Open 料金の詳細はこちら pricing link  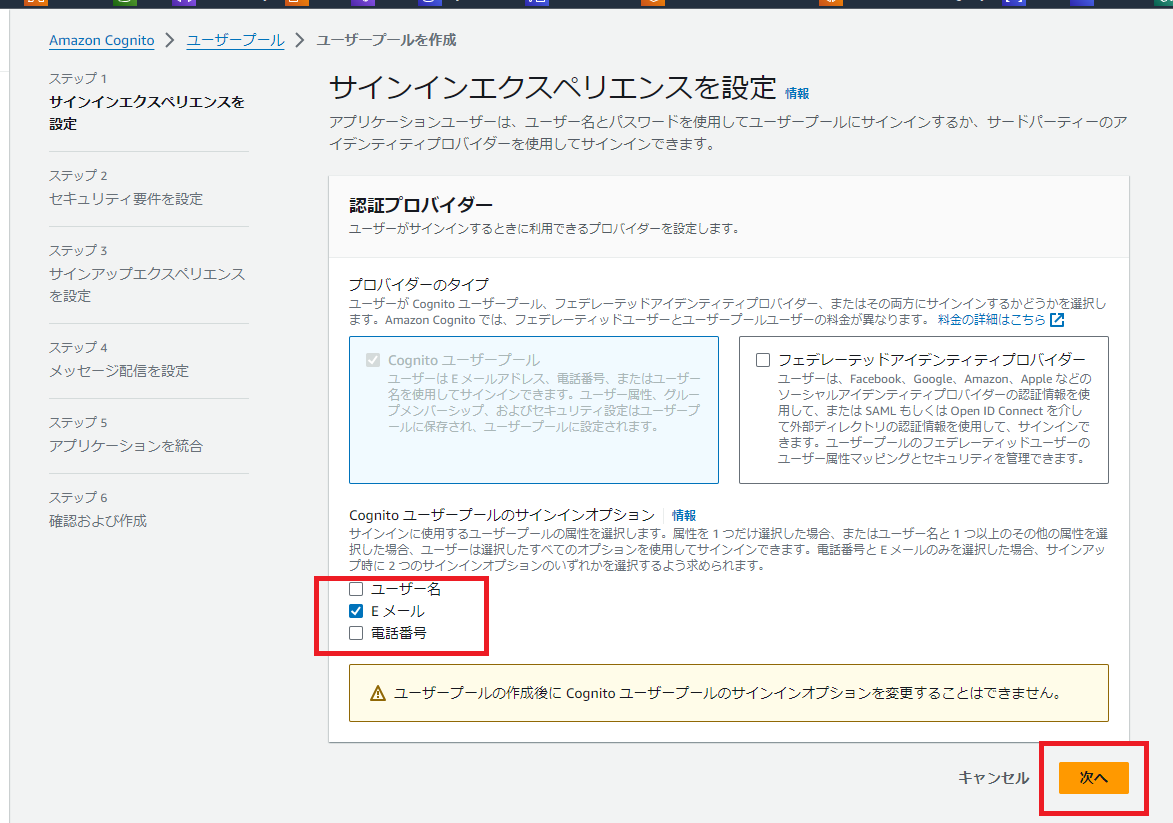click(991, 319)
